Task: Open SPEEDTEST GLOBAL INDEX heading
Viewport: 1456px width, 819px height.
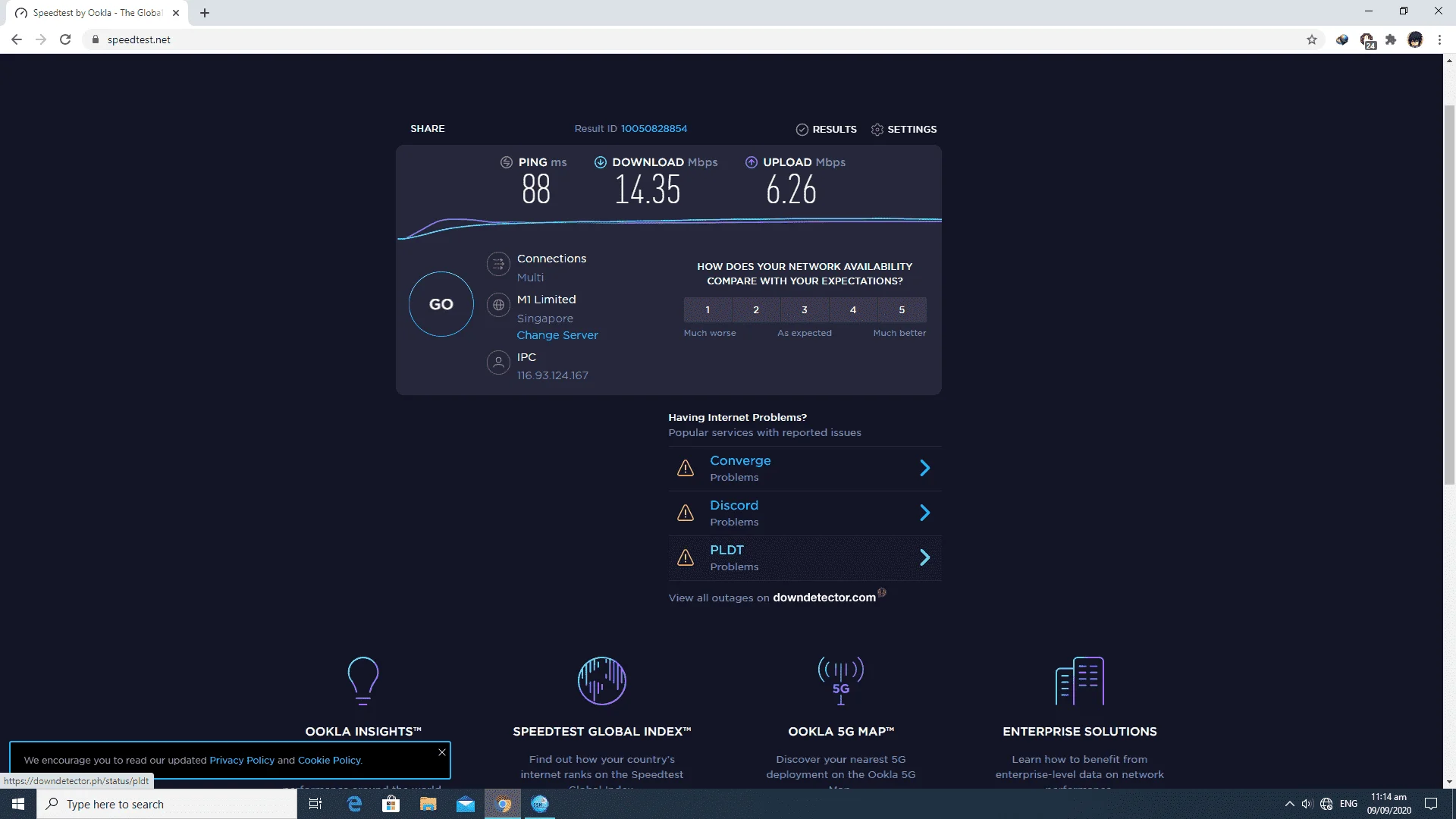Action: pos(602,732)
